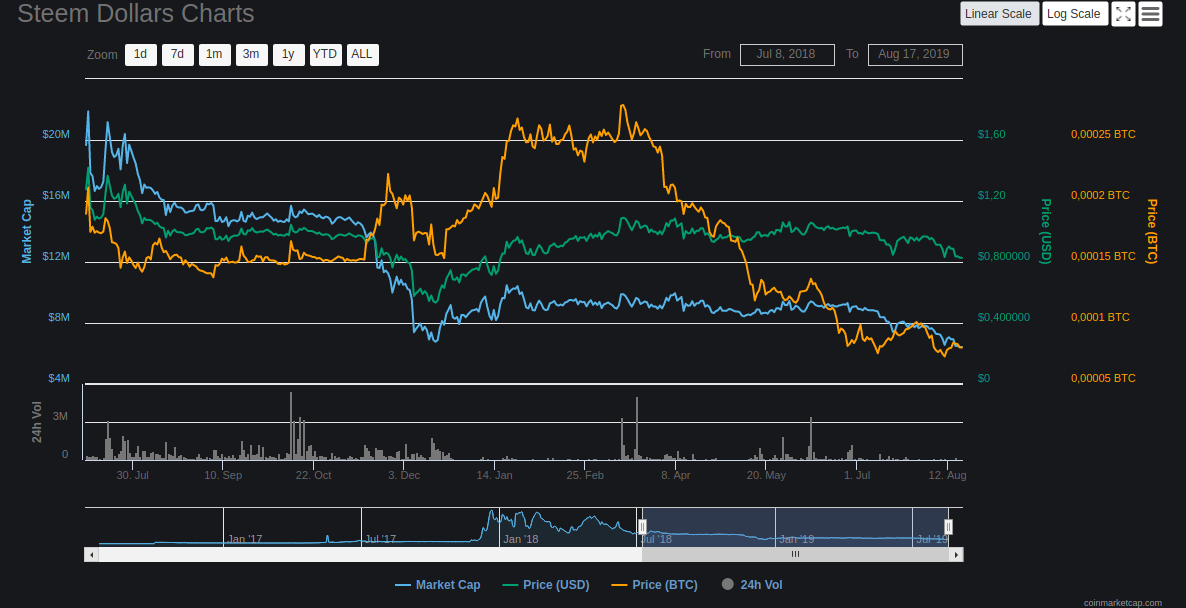
Task: Grab the navigator right range handle
Action: click(x=948, y=526)
